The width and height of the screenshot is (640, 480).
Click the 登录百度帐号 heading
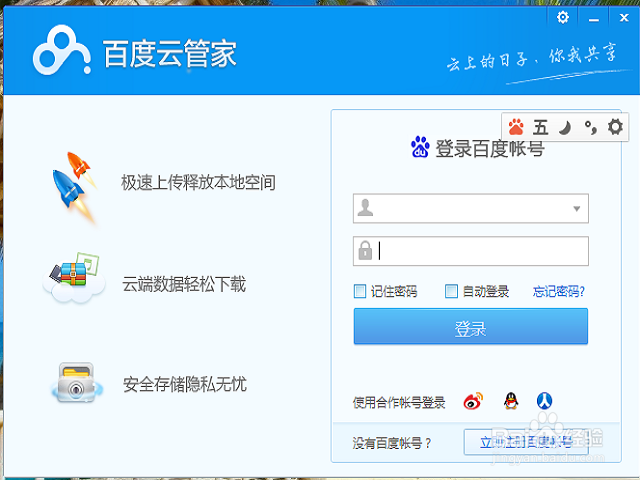pos(490,148)
